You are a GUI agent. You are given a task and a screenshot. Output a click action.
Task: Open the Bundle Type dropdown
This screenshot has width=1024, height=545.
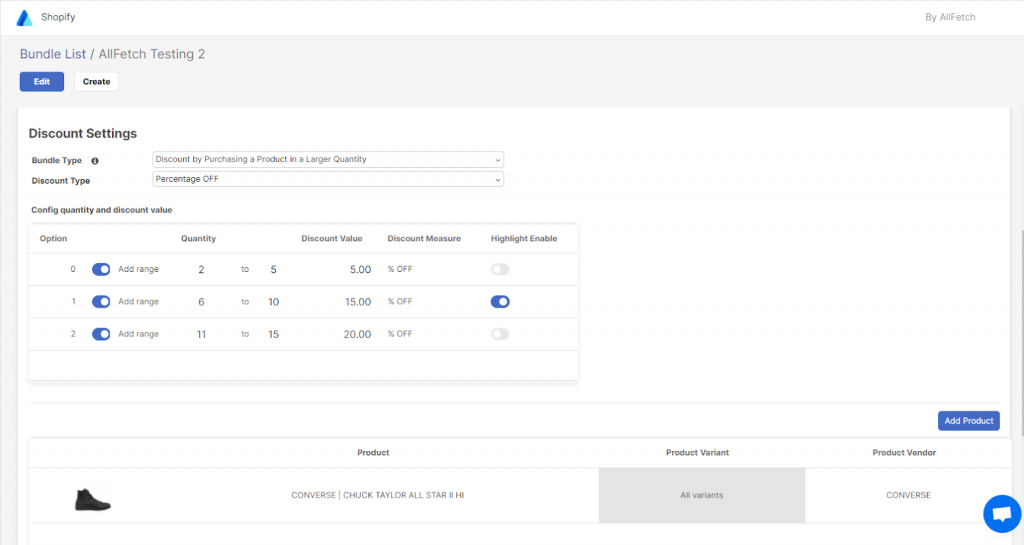click(x=328, y=159)
